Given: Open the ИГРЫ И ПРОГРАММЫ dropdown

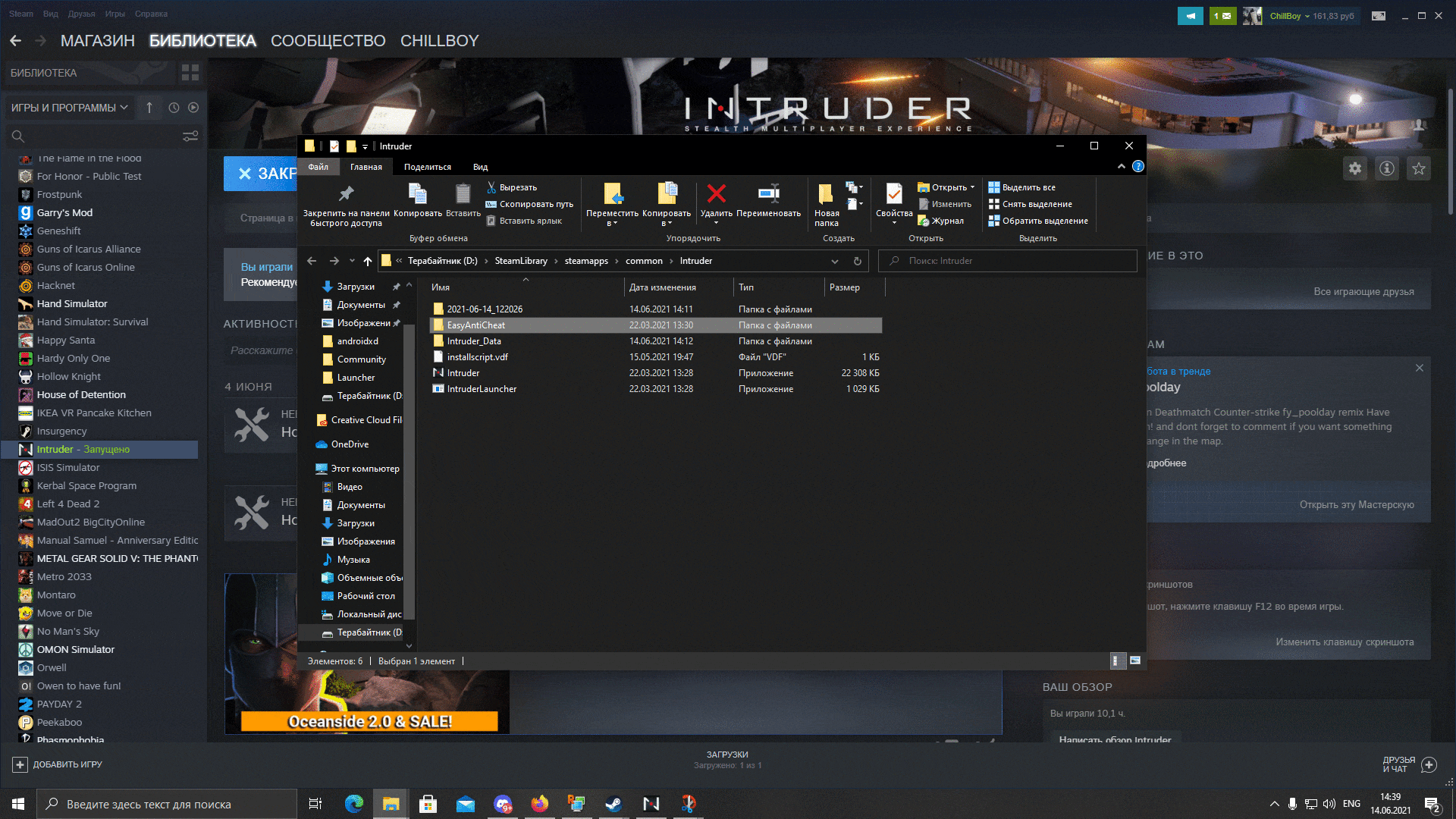Looking at the screenshot, I should (68, 107).
